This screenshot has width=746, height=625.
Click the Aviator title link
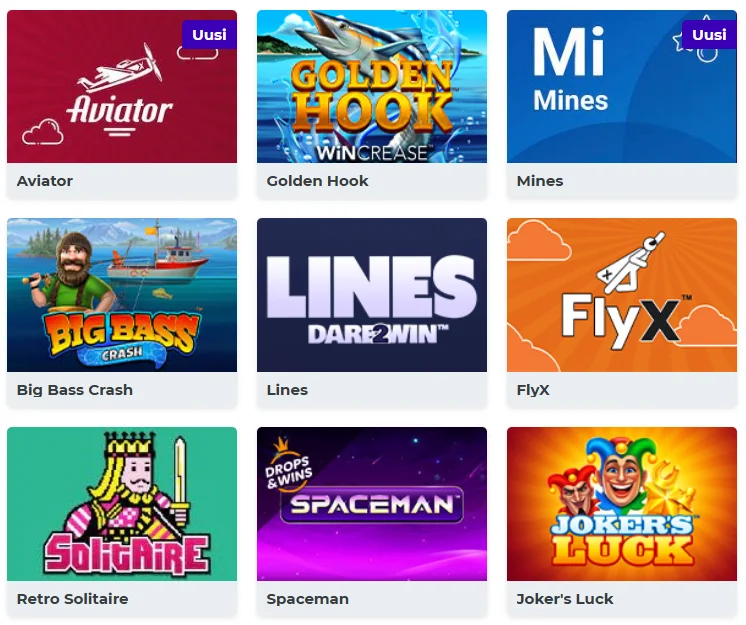tap(45, 181)
